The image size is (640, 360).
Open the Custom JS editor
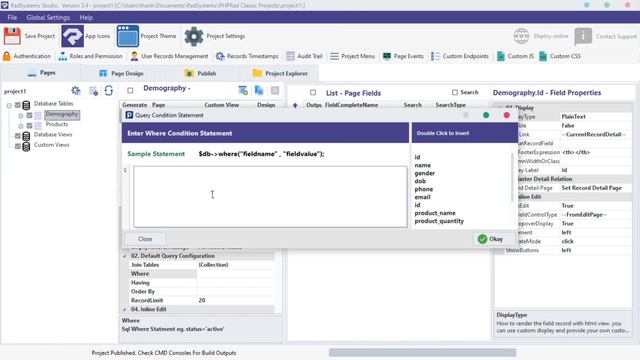point(515,56)
